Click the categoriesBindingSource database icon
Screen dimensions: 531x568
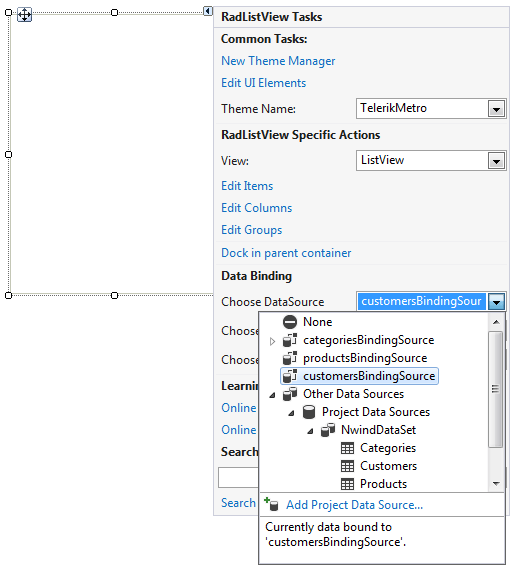[290, 340]
